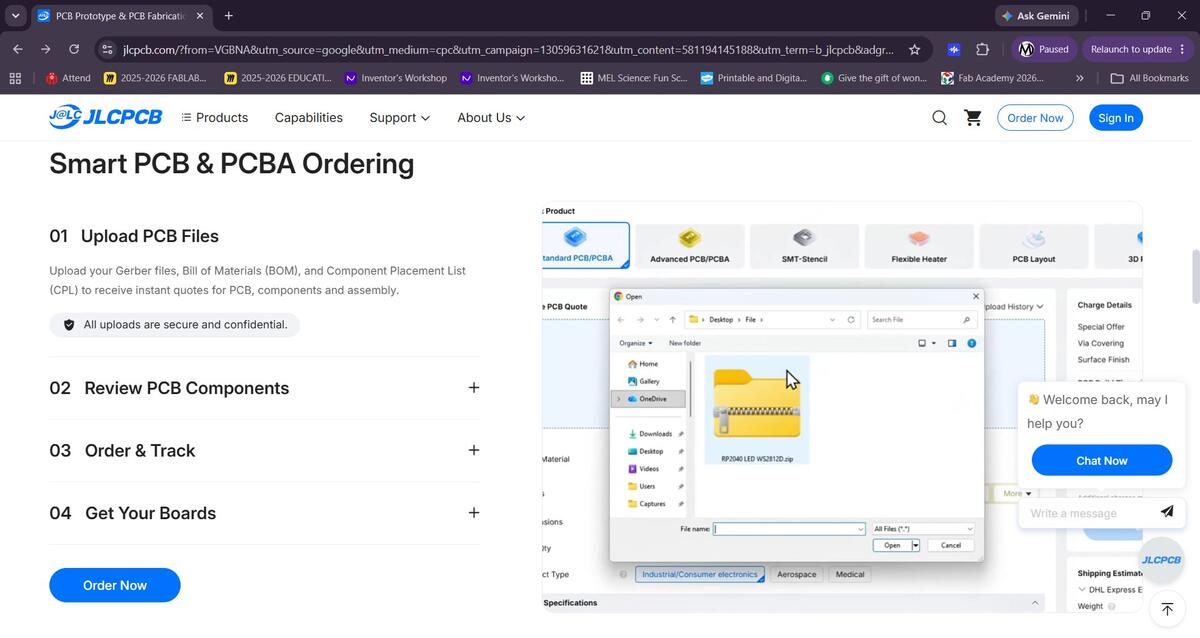1200x638 pixels.
Task: Expand the OneDrive tree arrow
Action: pos(618,399)
